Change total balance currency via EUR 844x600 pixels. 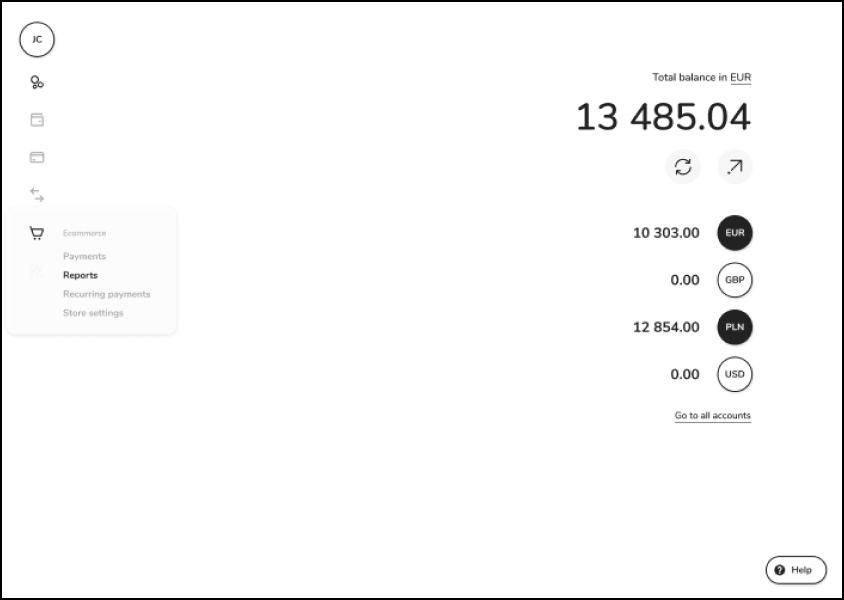tap(741, 77)
